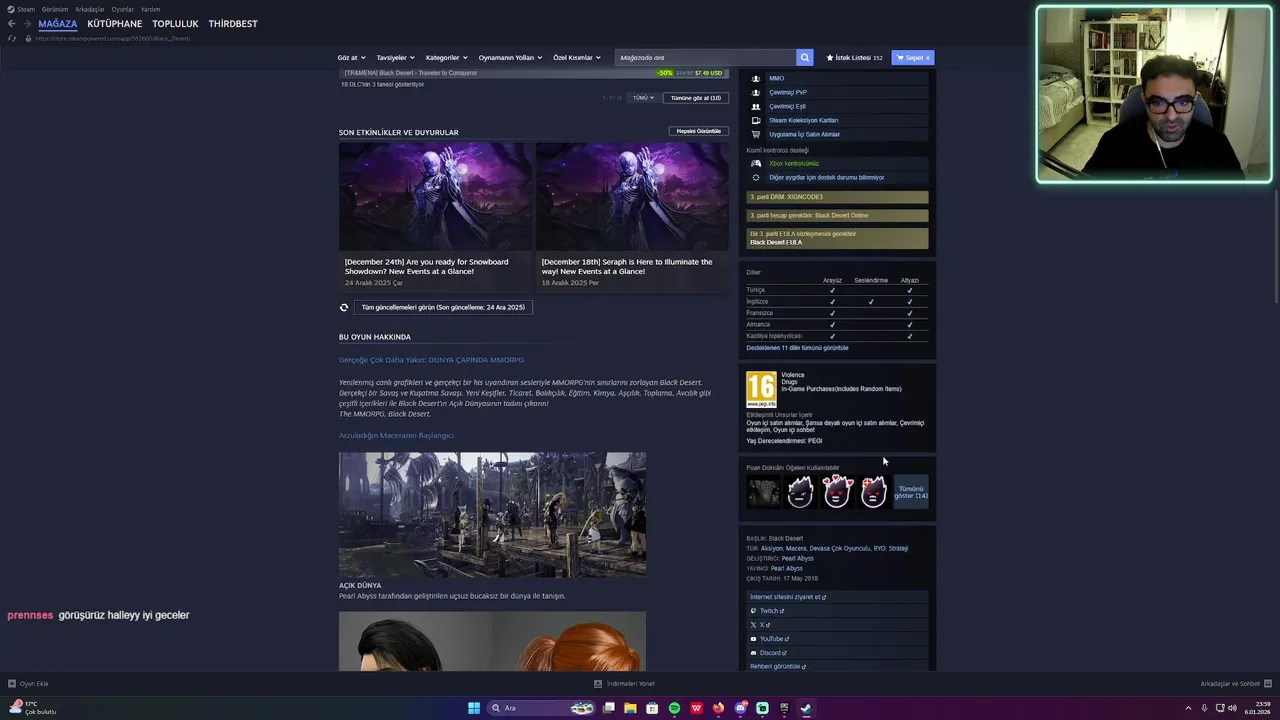Viewport: 1280px width, 720px height.
Task: Open the Black Desert EULA link
Action: (776, 242)
